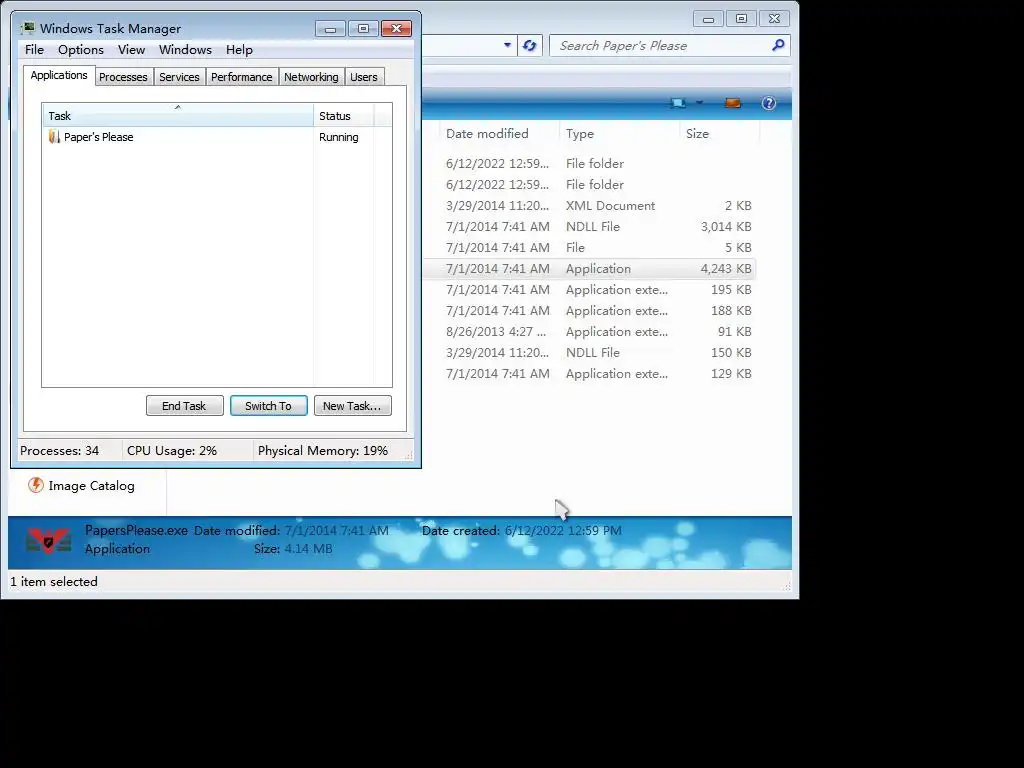Open the Windows menu in Task Manager

click(185, 50)
